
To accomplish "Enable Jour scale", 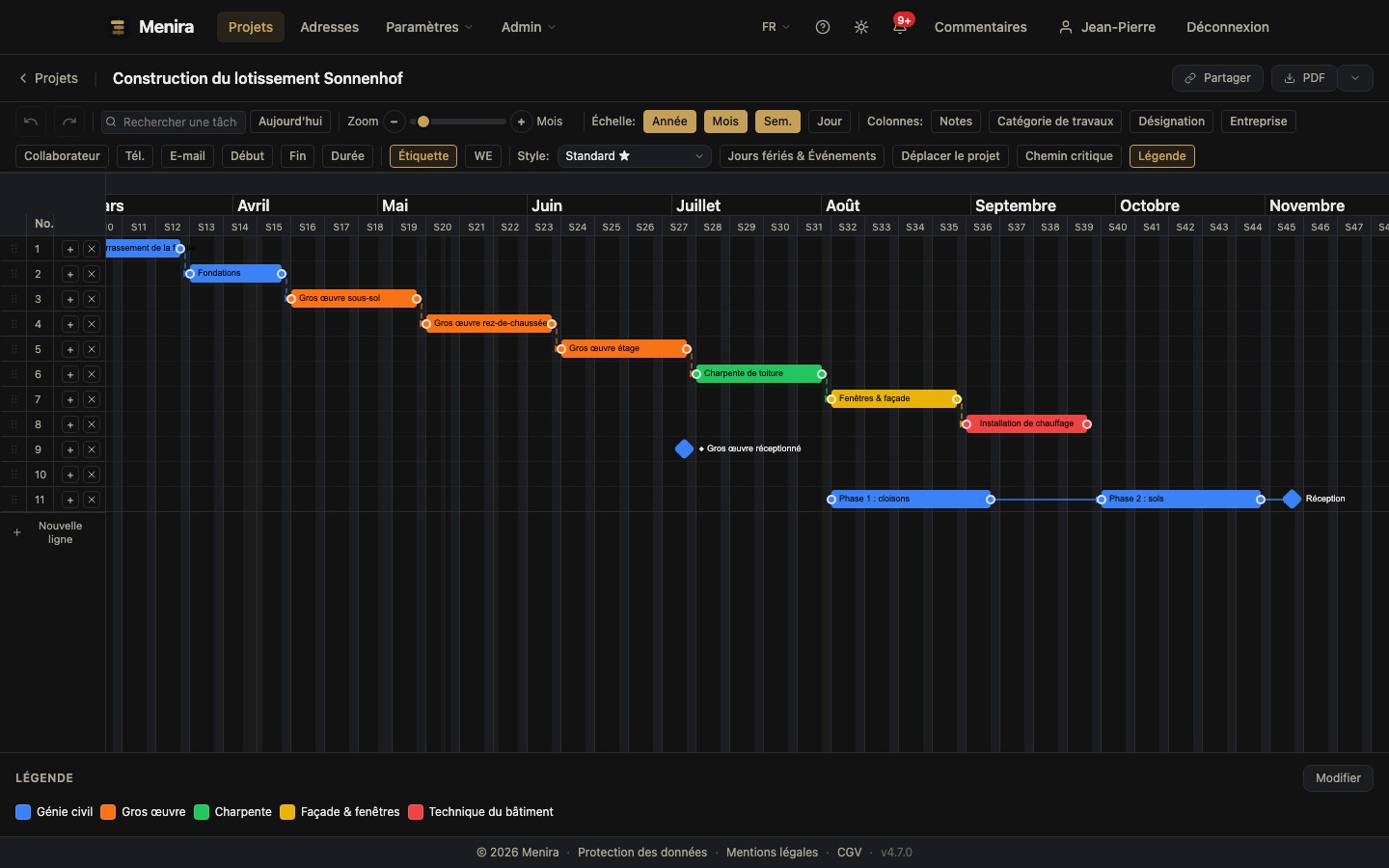I will 830,122.
